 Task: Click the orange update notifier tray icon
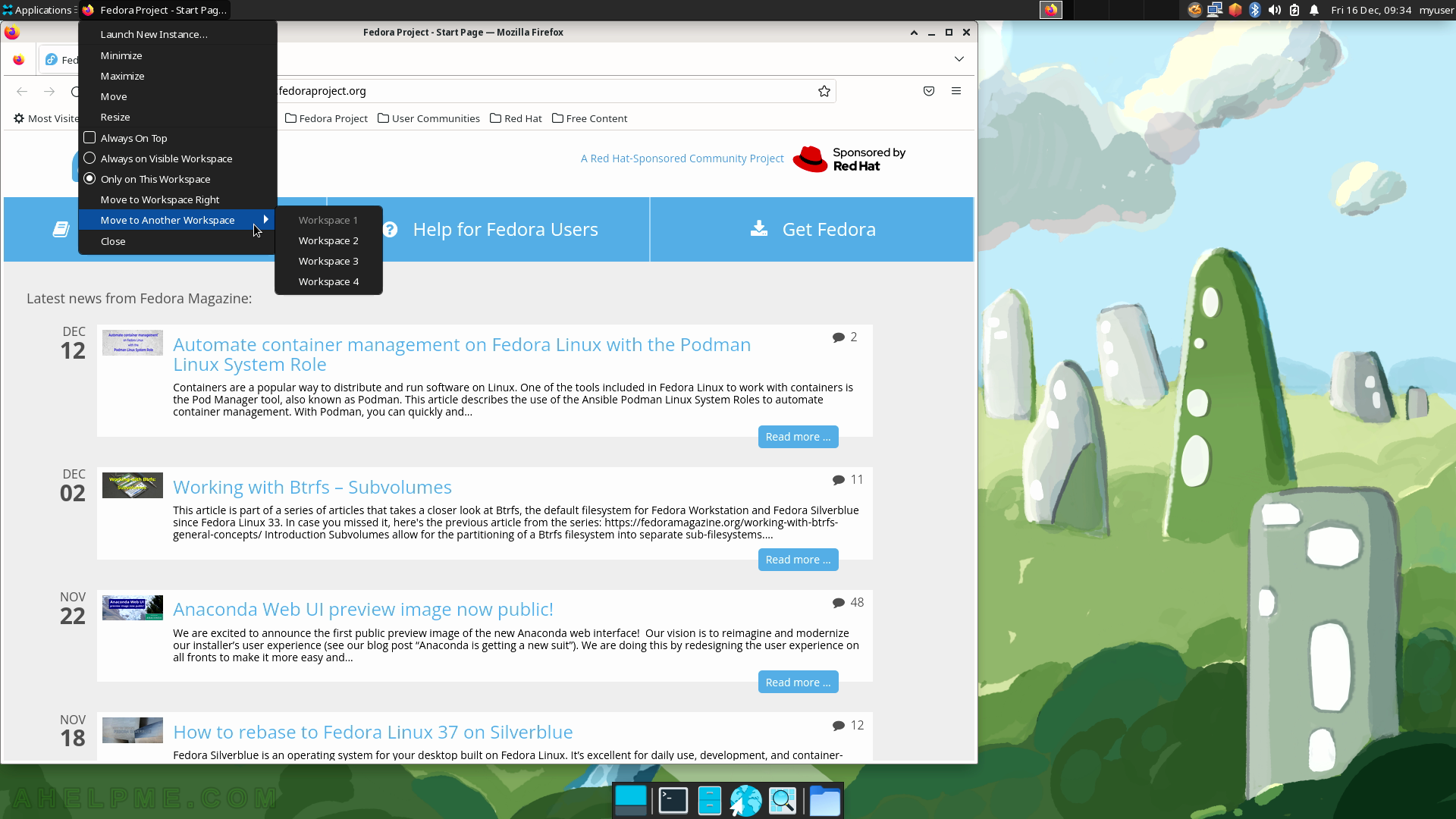pyautogui.click(x=1194, y=10)
